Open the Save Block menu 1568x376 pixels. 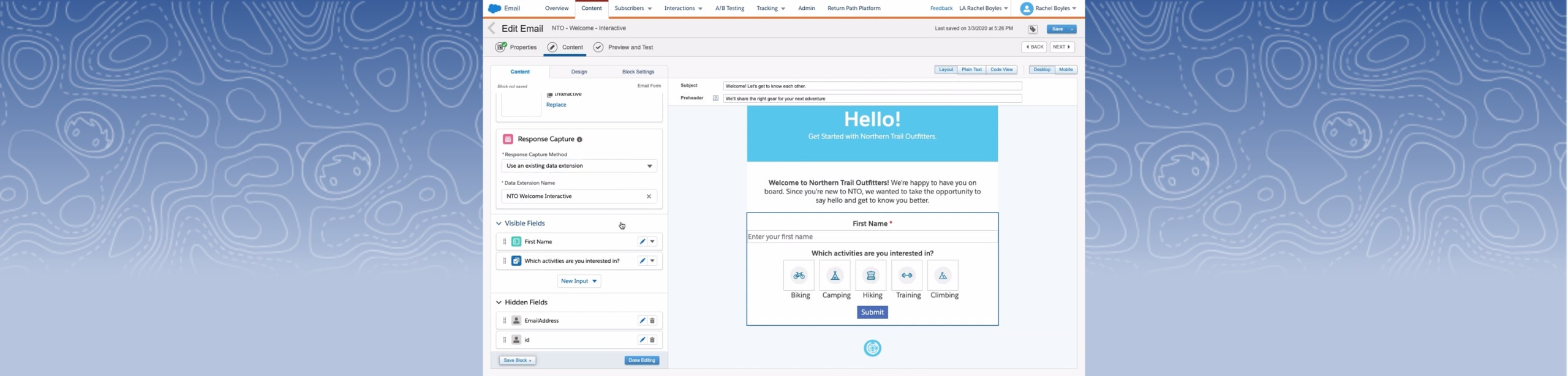click(x=517, y=361)
